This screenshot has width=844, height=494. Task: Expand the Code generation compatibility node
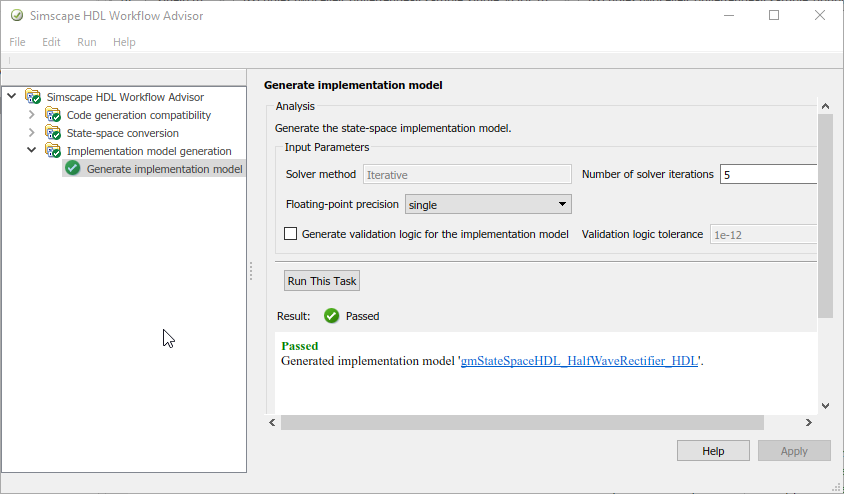coord(31,115)
